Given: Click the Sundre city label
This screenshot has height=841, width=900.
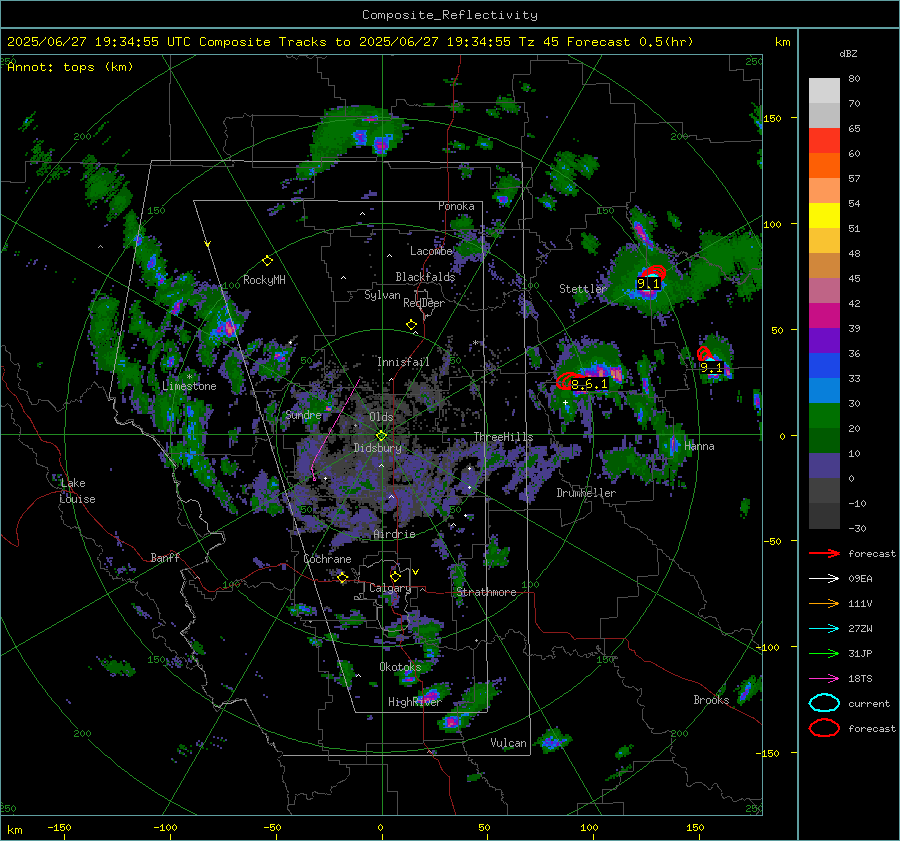Looking at the screenshot, I should point(303,415).
